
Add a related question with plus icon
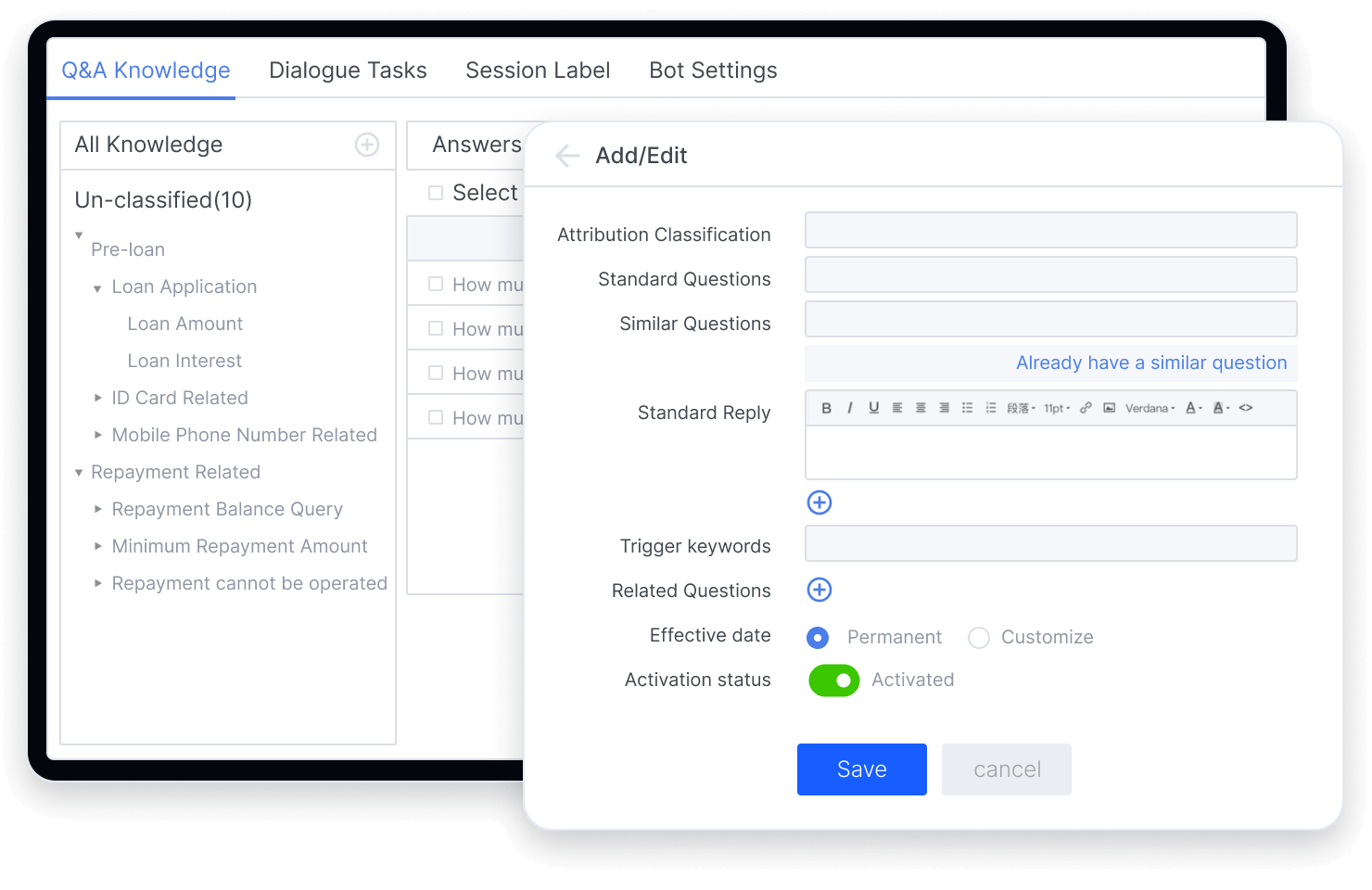coord(819,590)
